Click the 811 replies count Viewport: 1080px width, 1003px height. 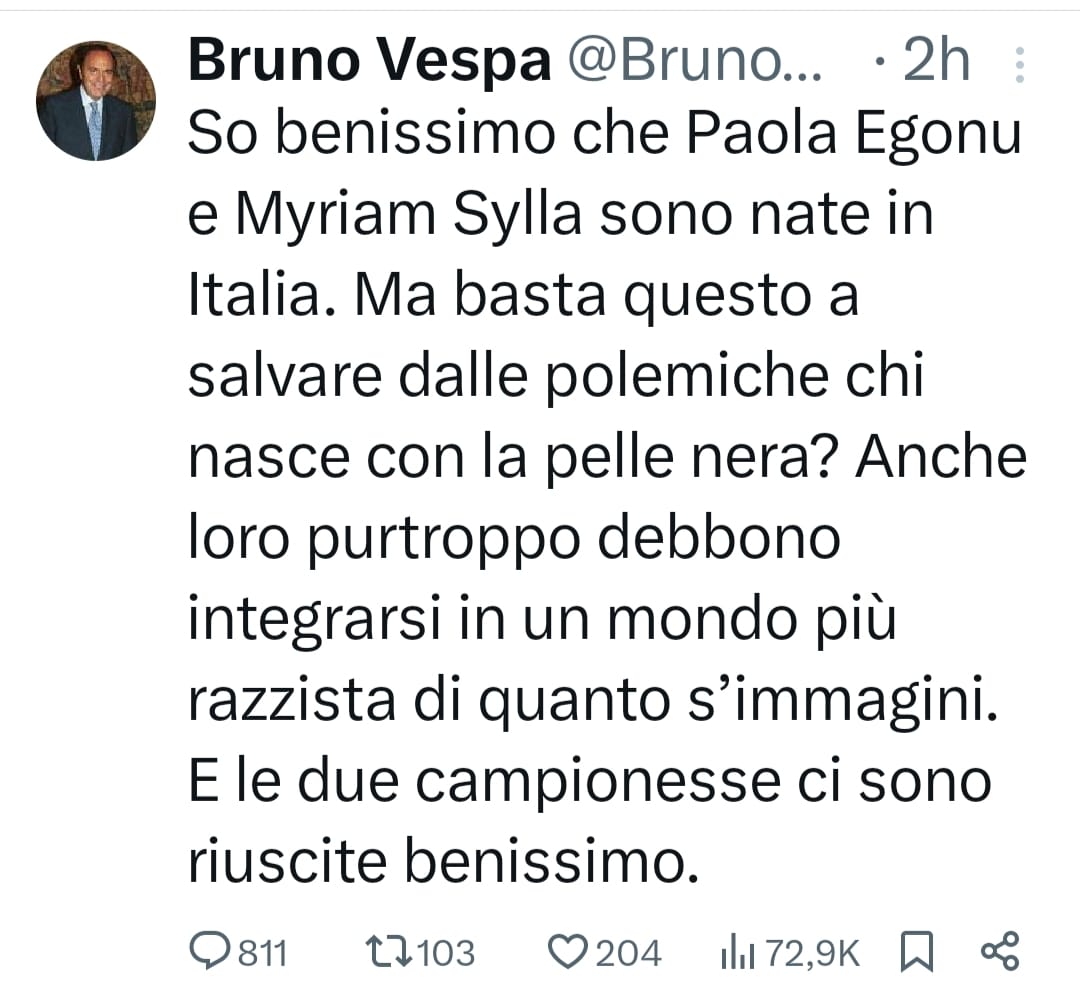[x=262, y=953]
